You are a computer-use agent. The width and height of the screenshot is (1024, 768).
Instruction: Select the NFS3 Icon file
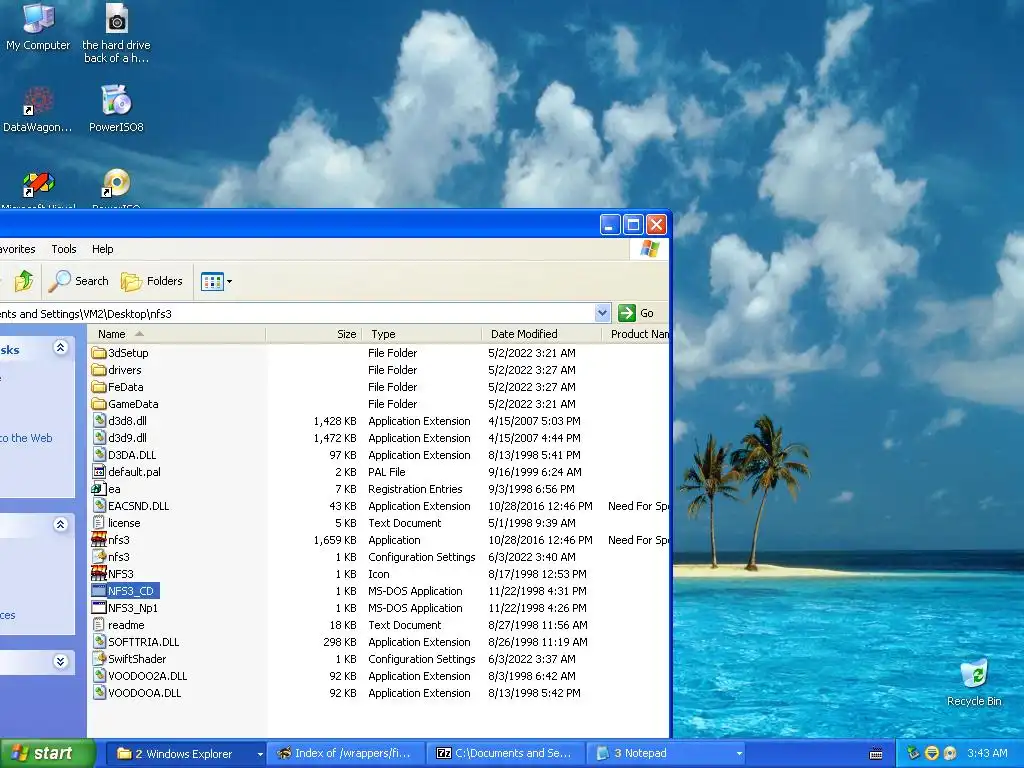[99, 574]
